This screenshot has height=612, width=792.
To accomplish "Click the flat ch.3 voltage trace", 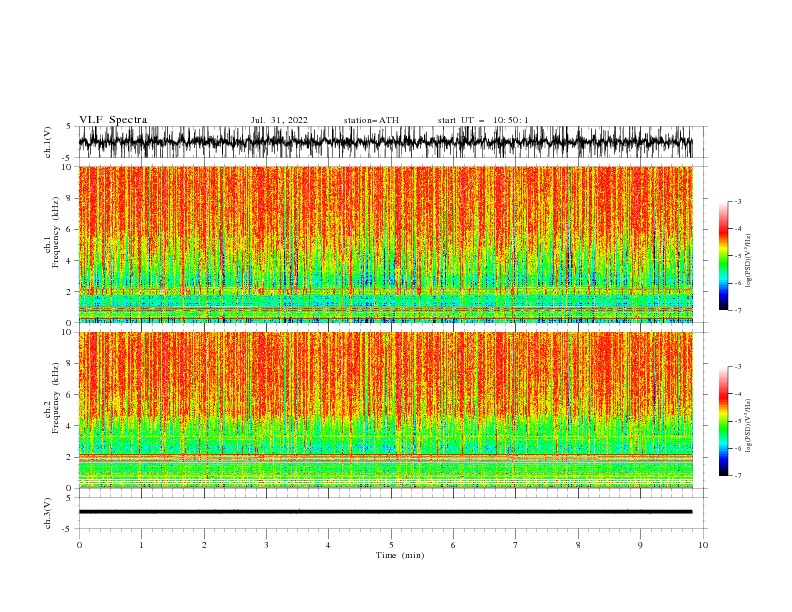I will click(385, 512).
